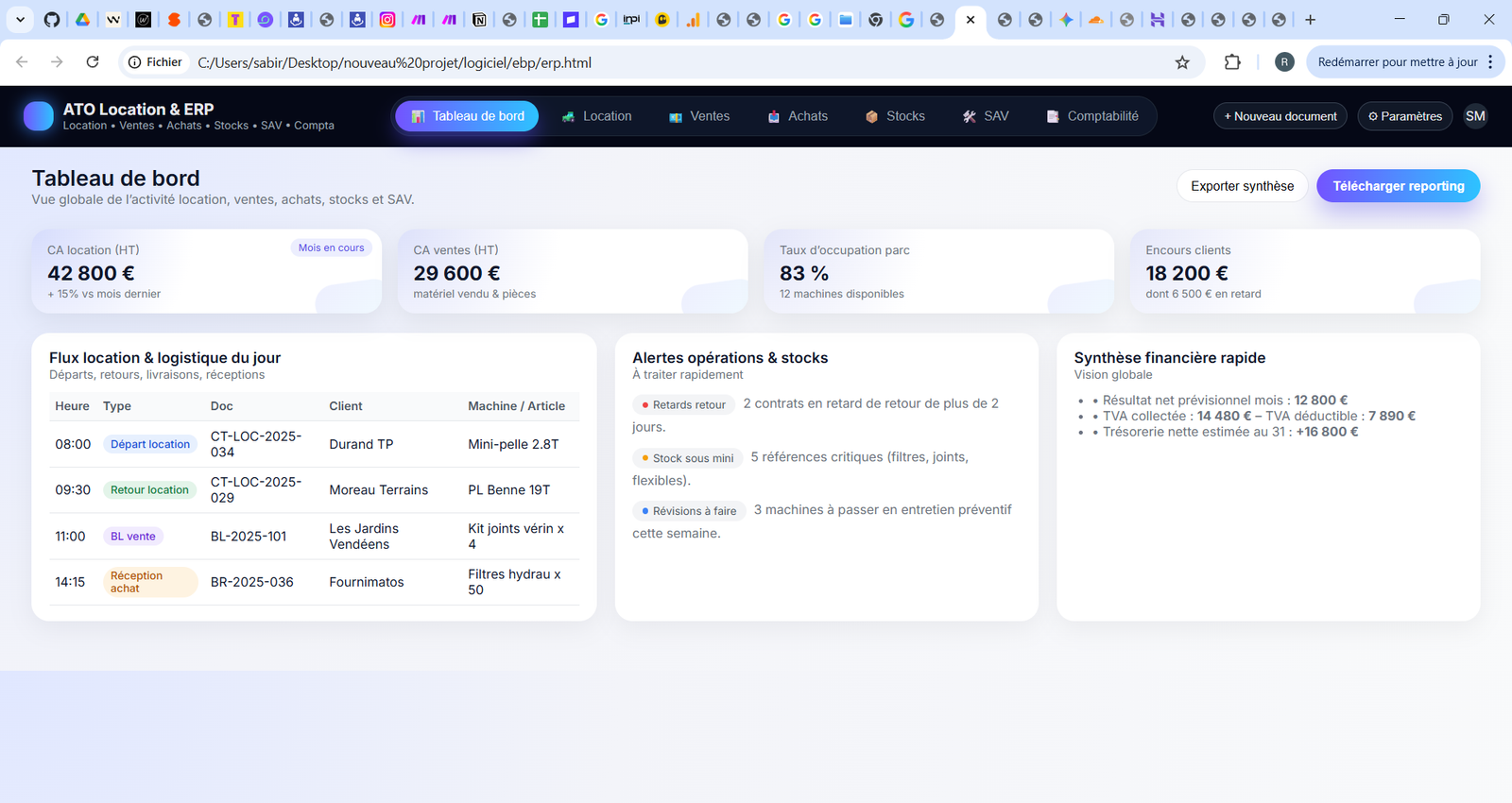The width and height of the screenshot is (1512, 803).
Task: Switch to the Notion tab
Action: pyautogui.click(x=479, y=20)
